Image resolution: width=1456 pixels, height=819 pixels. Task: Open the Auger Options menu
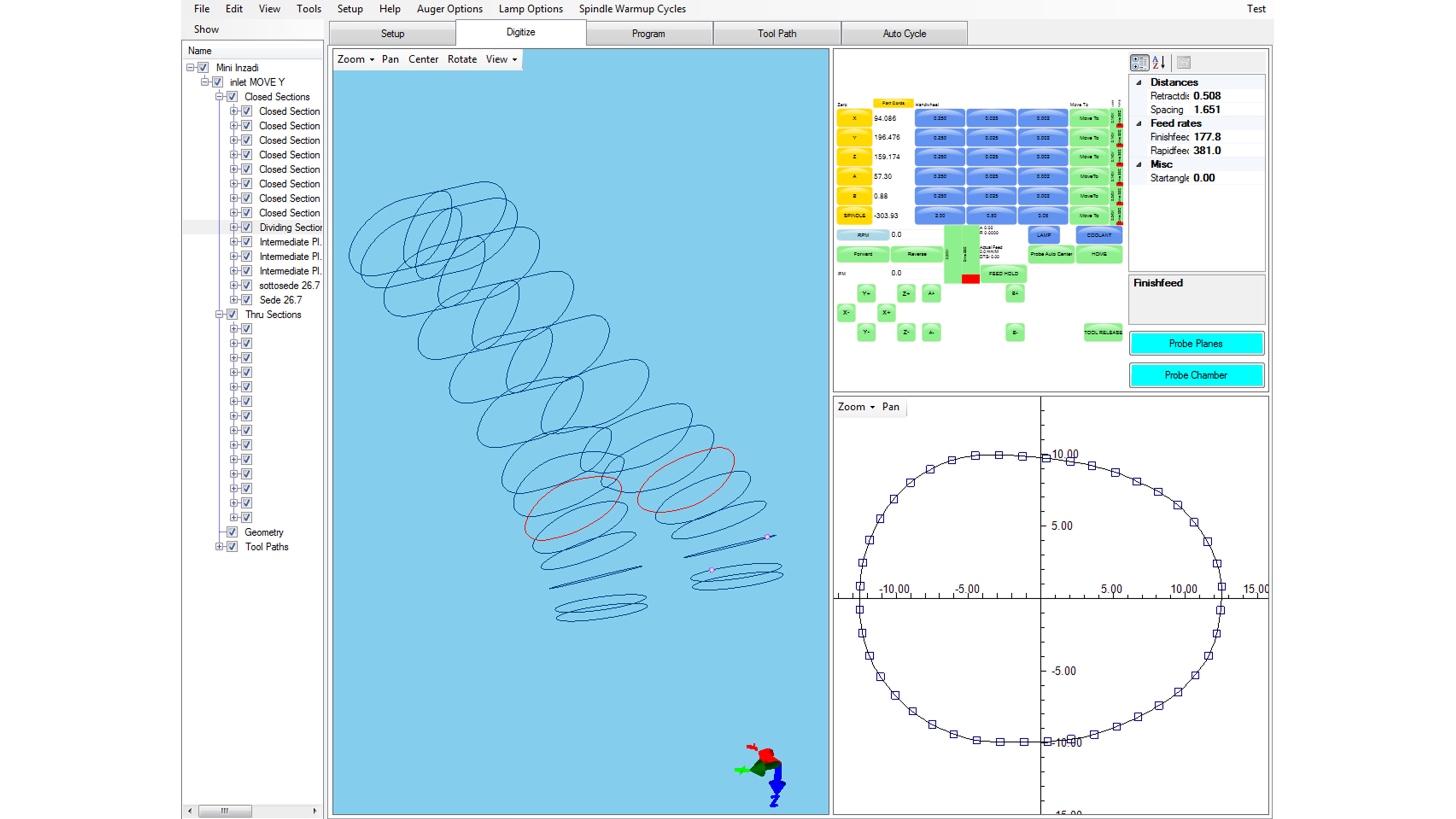click(x=449, y=8)
